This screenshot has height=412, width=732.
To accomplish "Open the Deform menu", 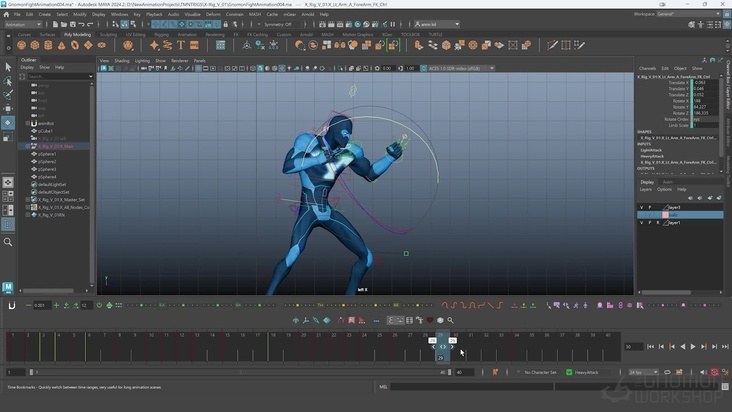I will pyautogui.click(x=213, y=14).
